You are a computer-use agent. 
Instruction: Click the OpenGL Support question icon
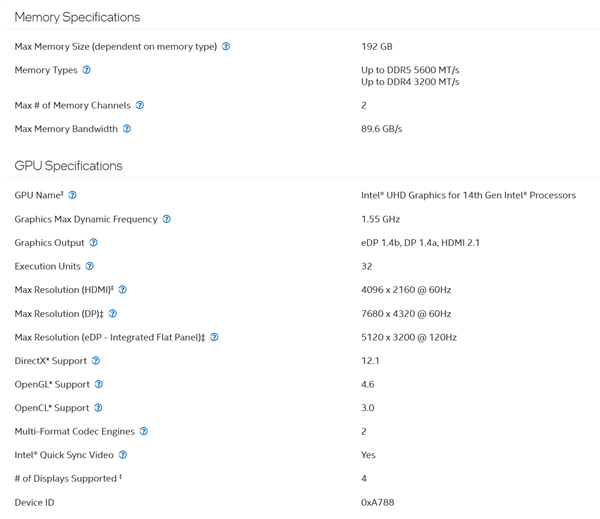[x=99, y=384]
